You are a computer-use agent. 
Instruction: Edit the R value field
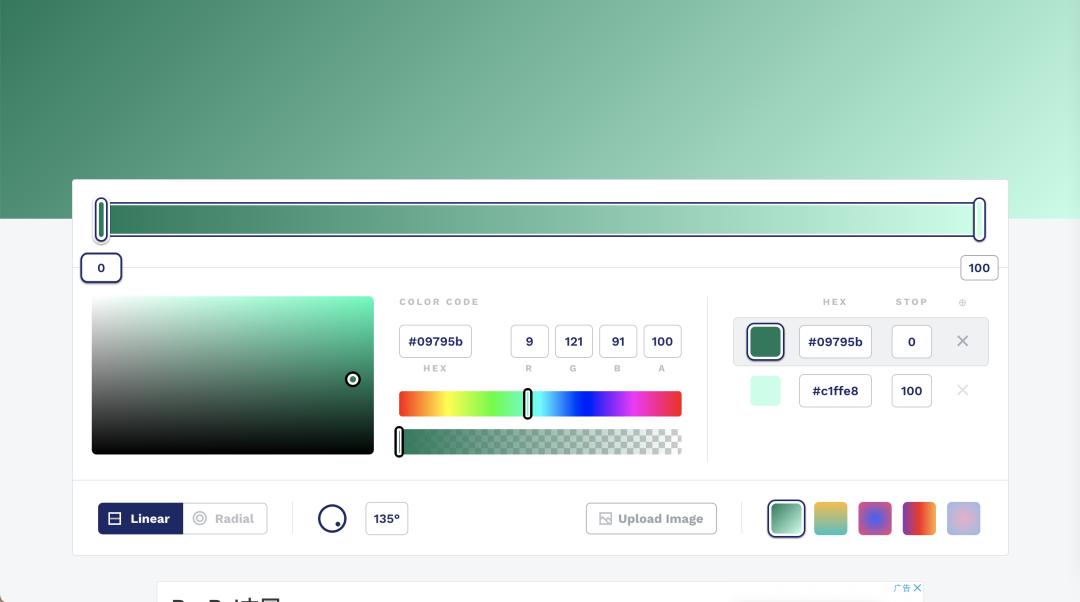coord(529,342)
